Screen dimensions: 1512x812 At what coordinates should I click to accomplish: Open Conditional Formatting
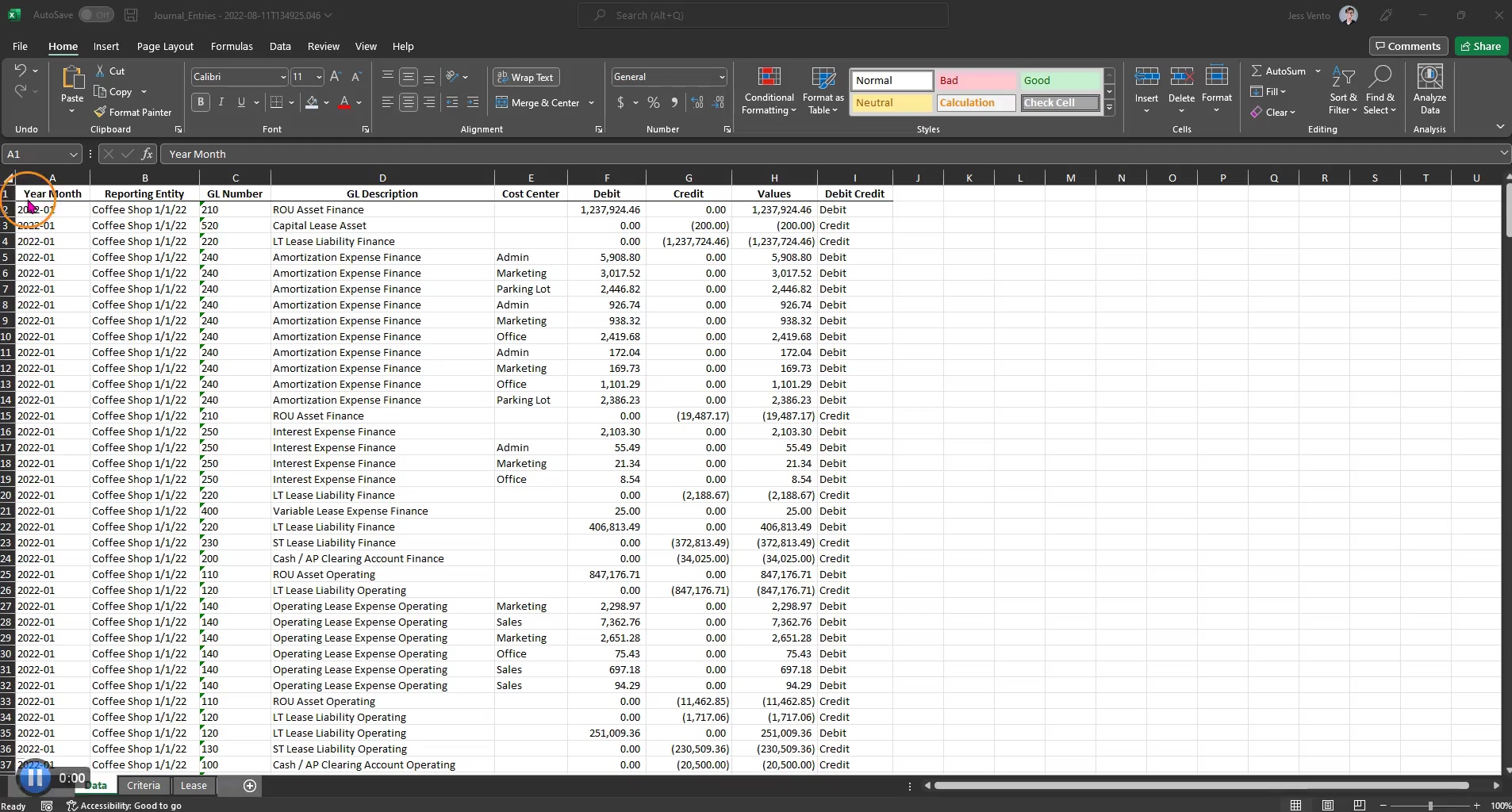tap(769, 91)
